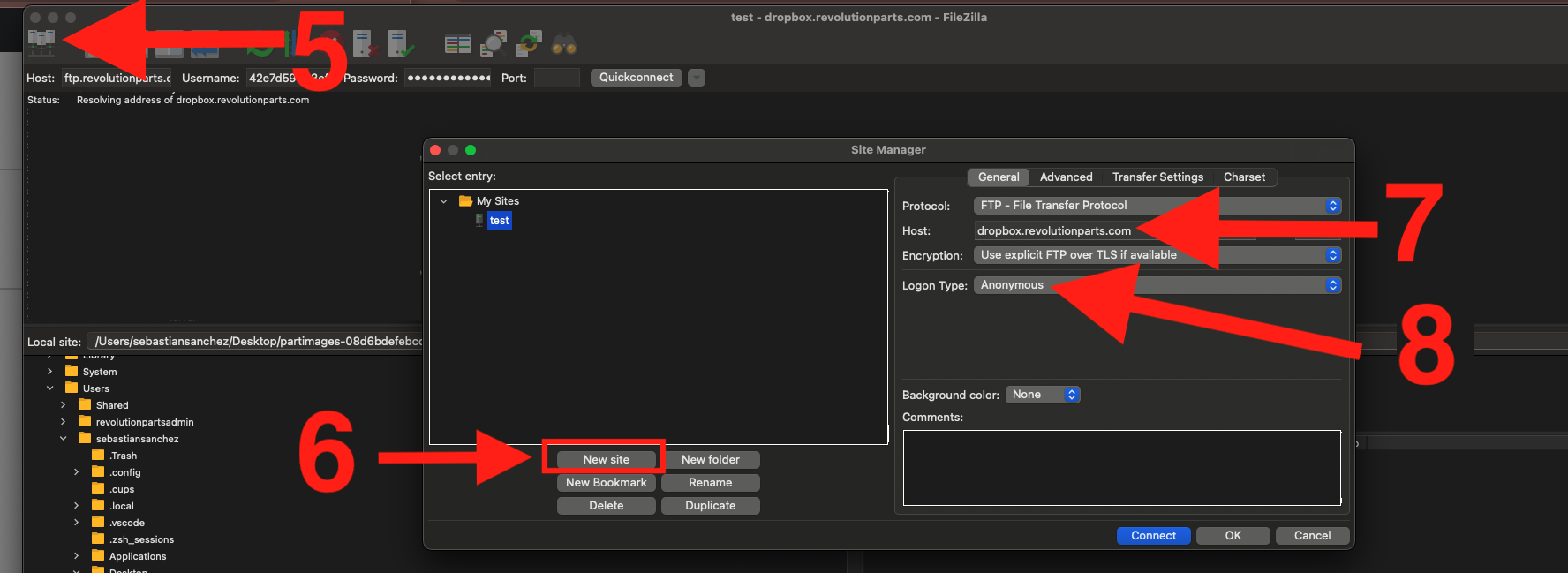Open the Protocol dropdown
The width and height of the screenshot is (1568, 573).
[1157, 206]
